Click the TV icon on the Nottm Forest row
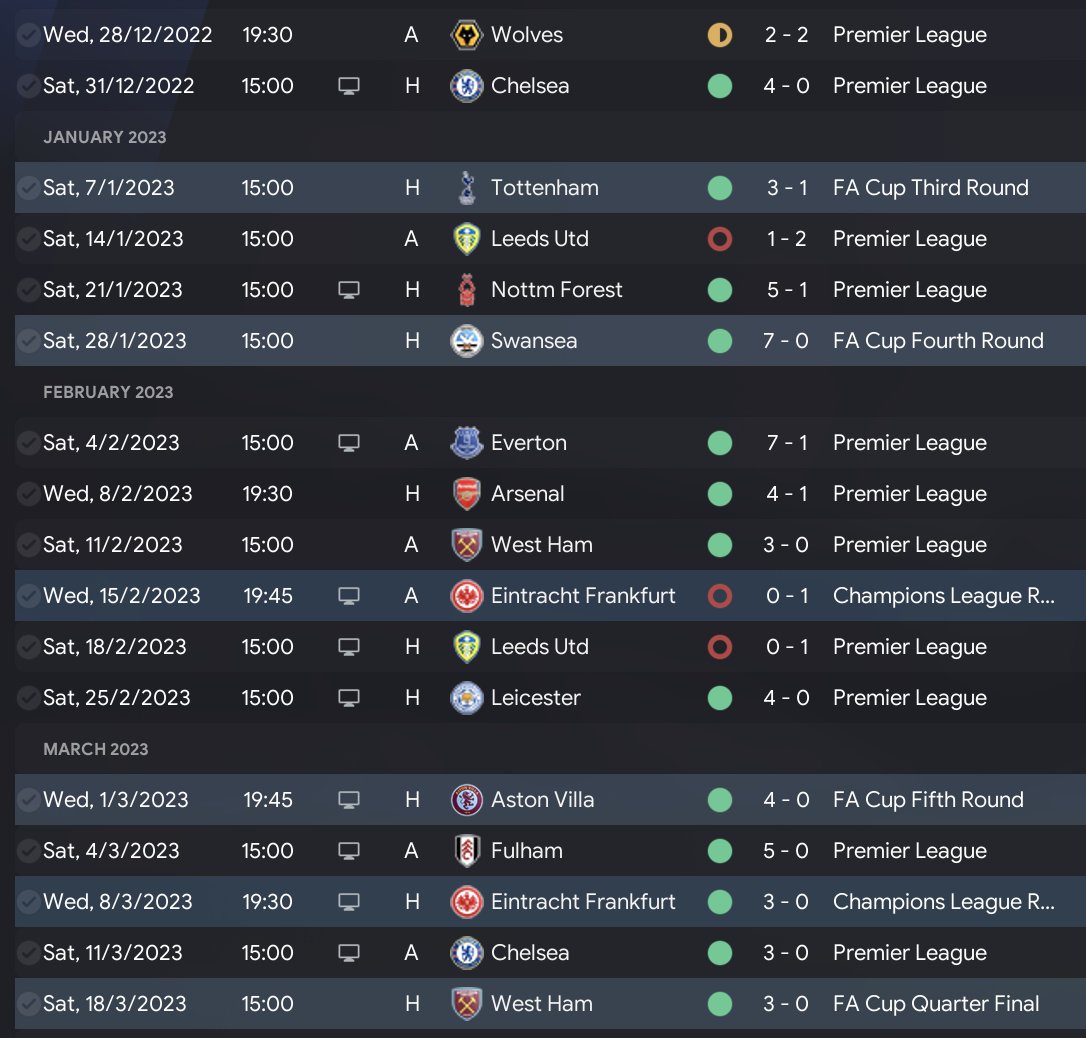This screenshot has width=1086, height=1038. point(348,290)
